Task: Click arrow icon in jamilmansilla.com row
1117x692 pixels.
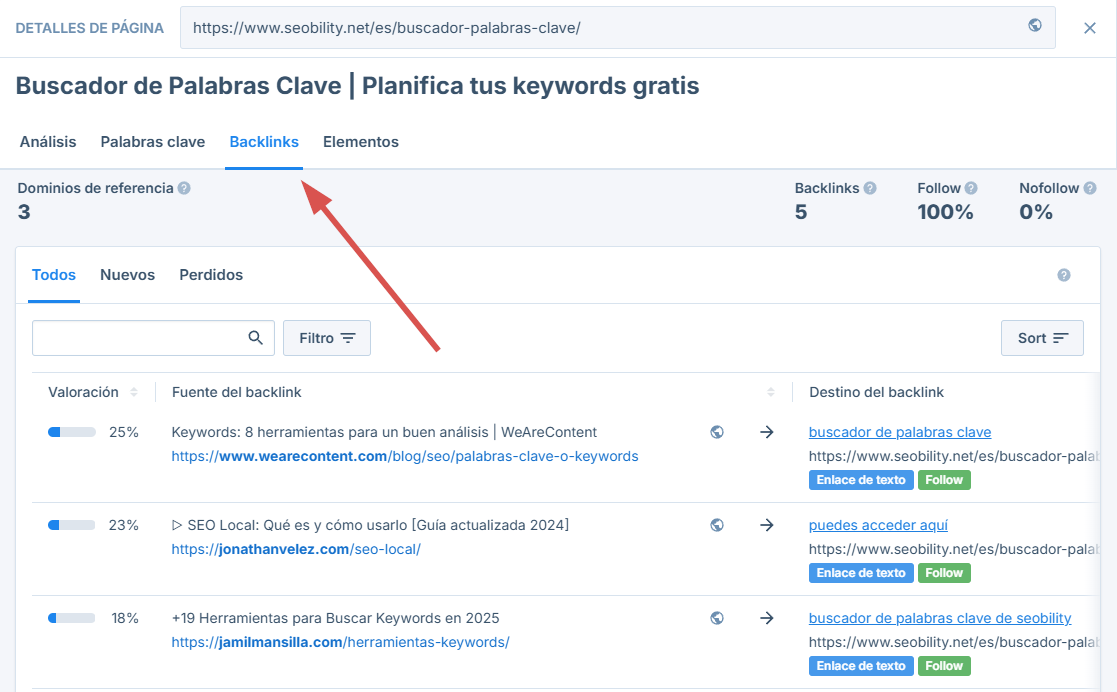Action: [x=767, y=618]
